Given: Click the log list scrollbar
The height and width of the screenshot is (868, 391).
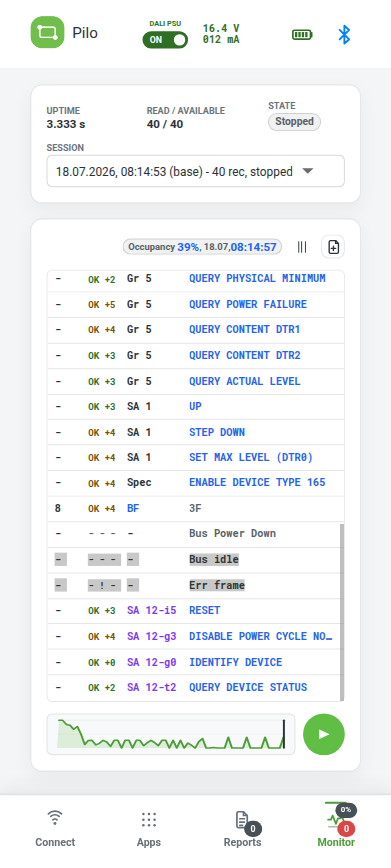Looking at the screenshot, I should (x=342, y=611).
